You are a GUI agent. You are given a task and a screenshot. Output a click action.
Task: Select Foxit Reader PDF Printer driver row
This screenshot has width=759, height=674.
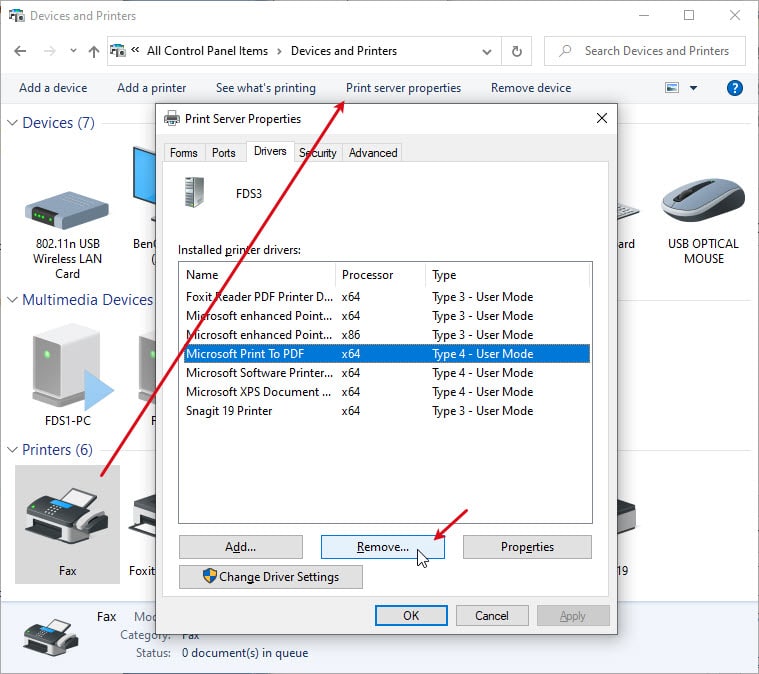[387, 297]
